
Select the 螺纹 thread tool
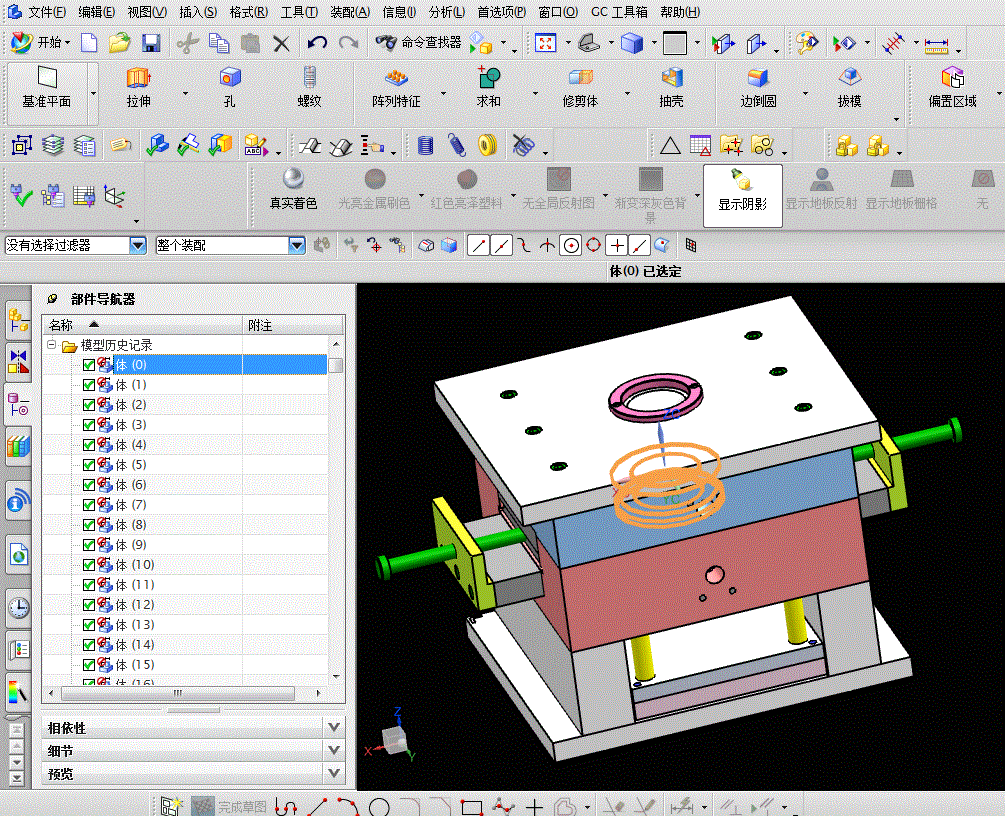[x=309, y=88]
